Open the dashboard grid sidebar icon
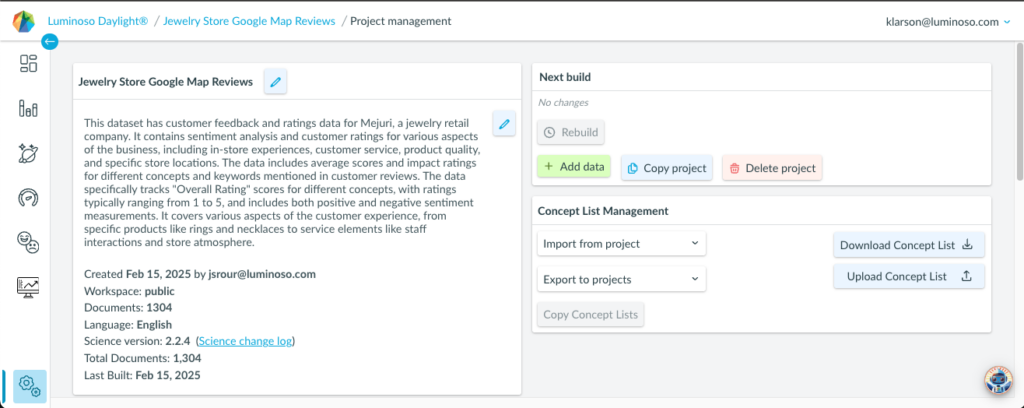Image resolution: width=1024 pixels, height=408 pixels. [x=29, y=63]
